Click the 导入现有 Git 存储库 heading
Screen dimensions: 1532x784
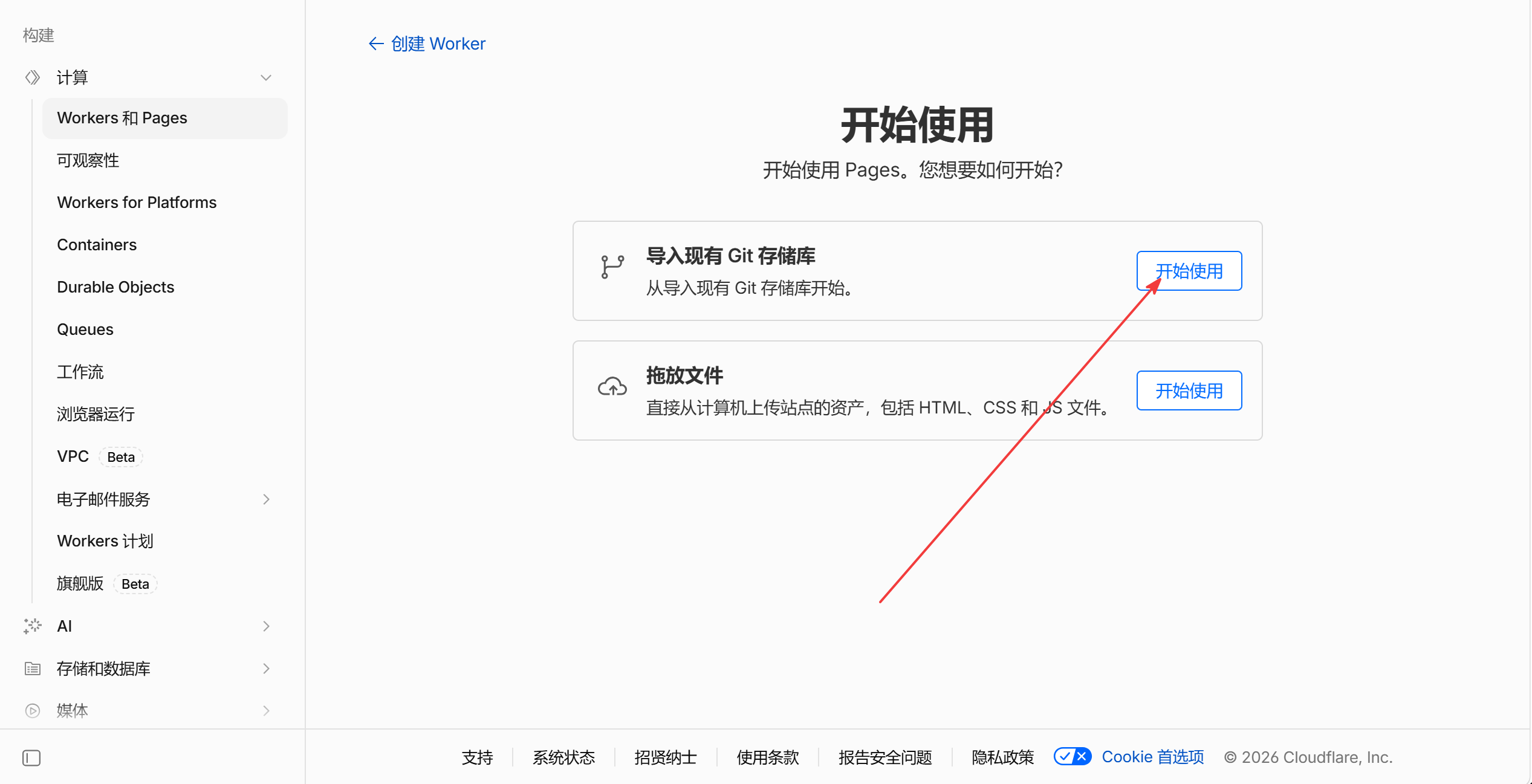click(x=730, y=256)
